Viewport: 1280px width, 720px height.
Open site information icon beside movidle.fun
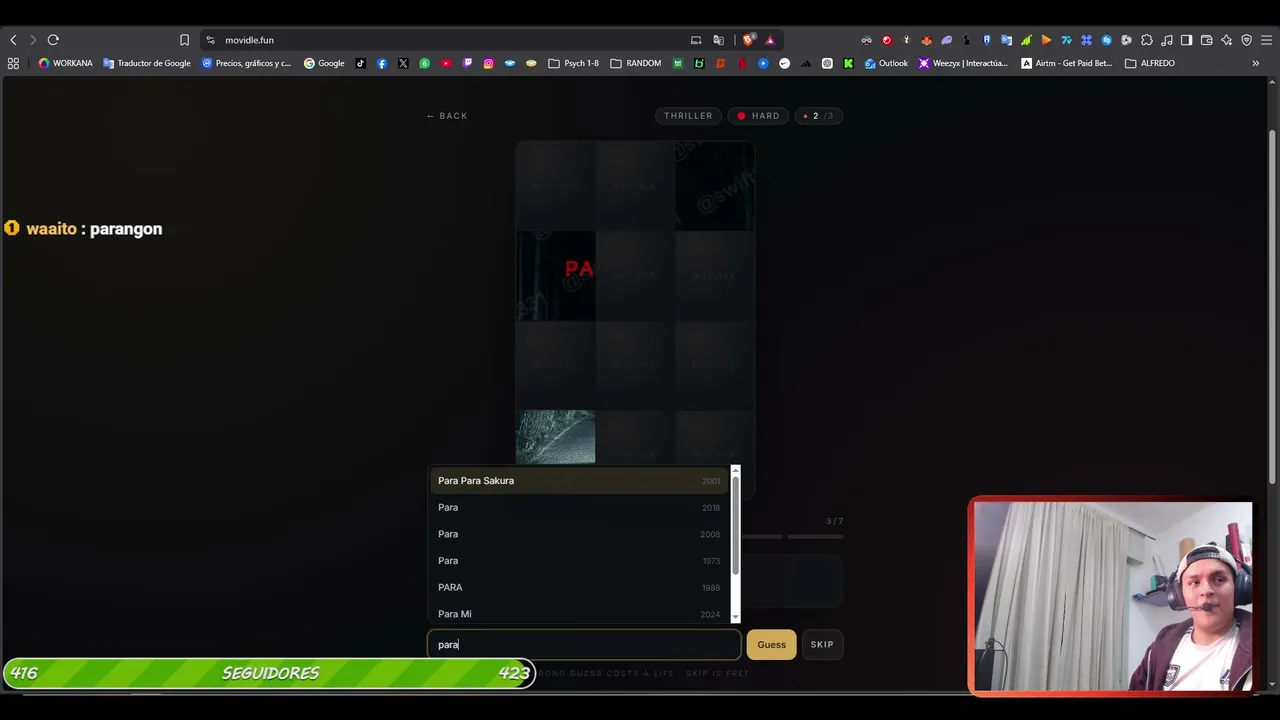(x=210, y=40)
